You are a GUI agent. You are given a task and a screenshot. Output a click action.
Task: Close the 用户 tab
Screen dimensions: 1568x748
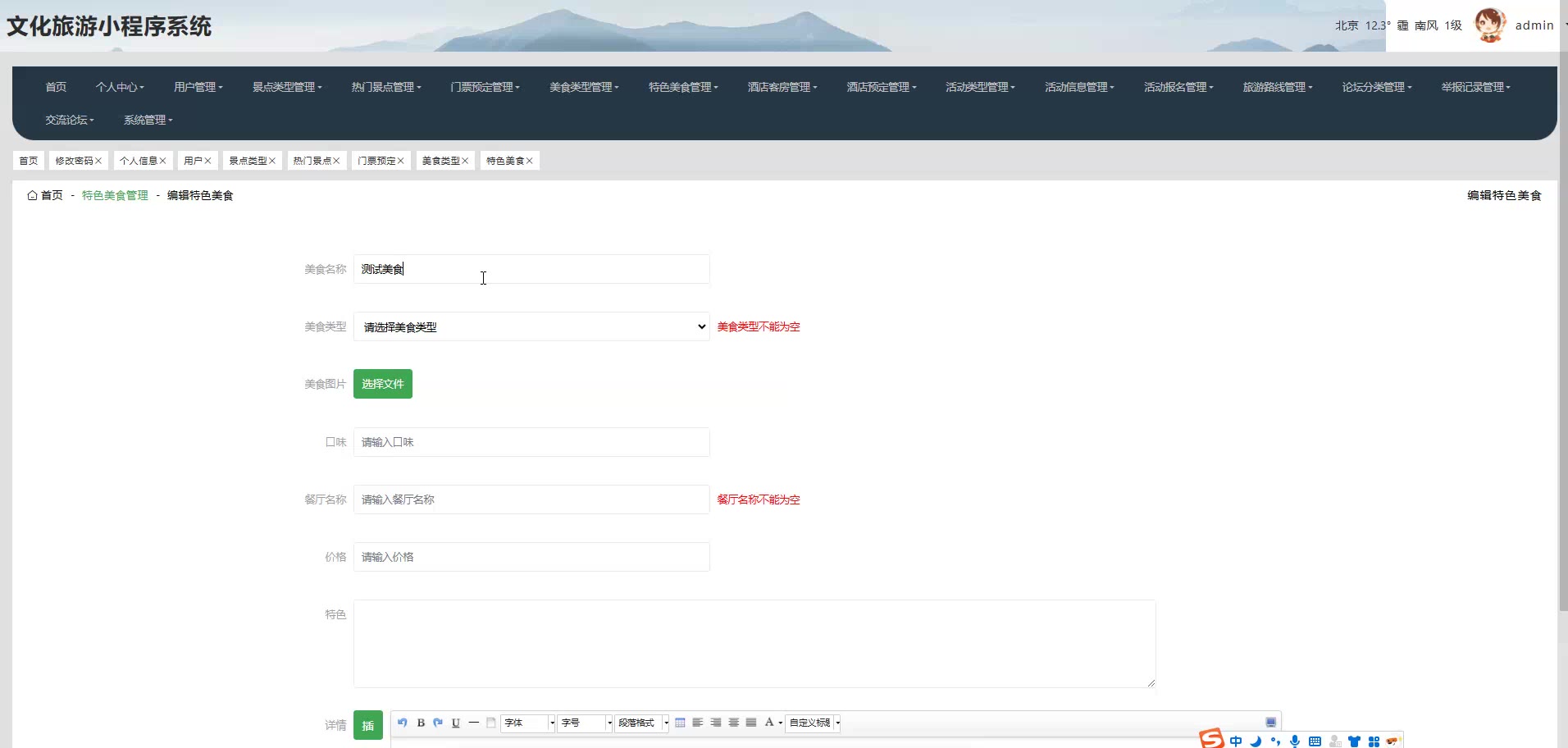pyautogui.click(x=207, y=161)
